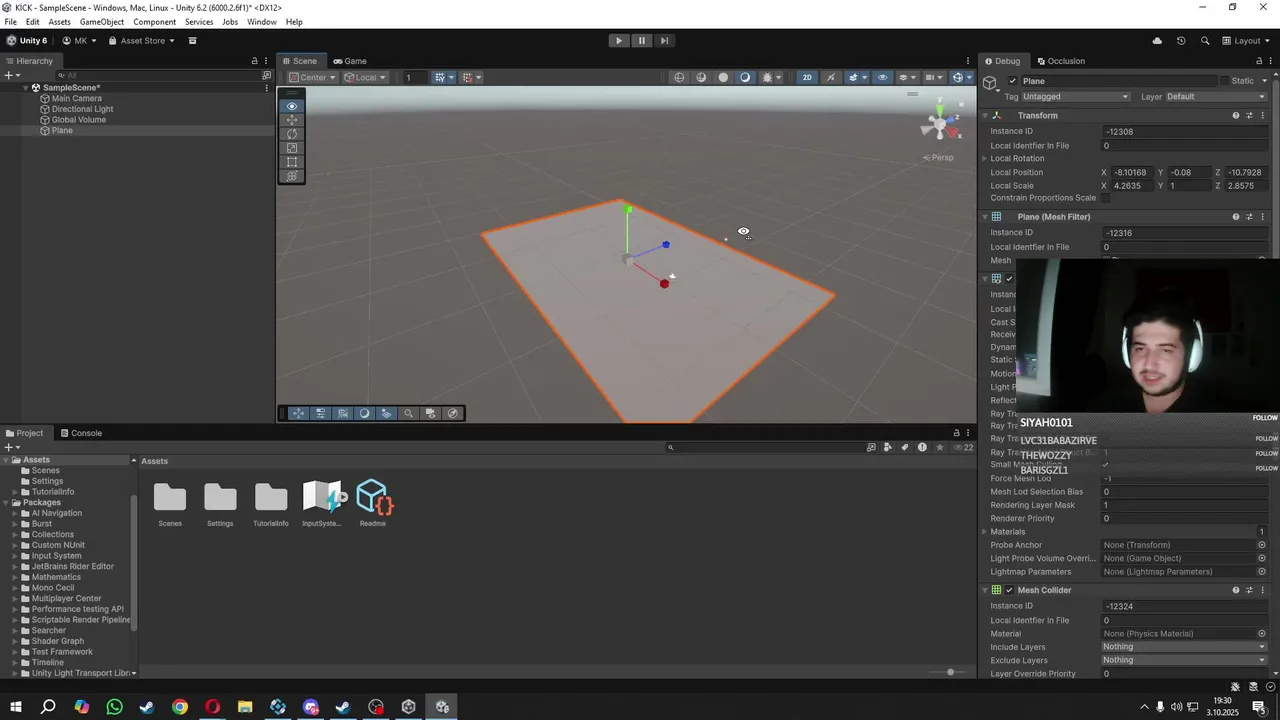This screenshot has width=1280, height=720.
Task: Open the Console tab
Action: coord(80,433)
